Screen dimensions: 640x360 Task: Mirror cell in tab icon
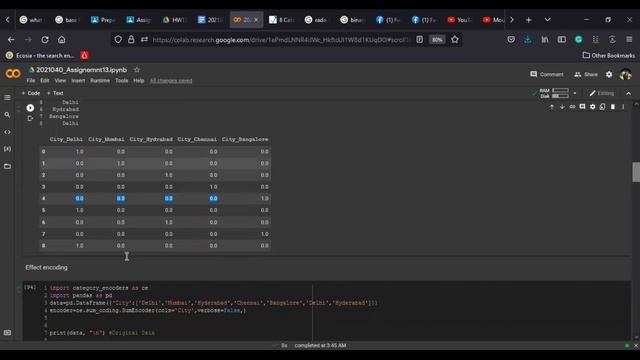coord(603,107)
